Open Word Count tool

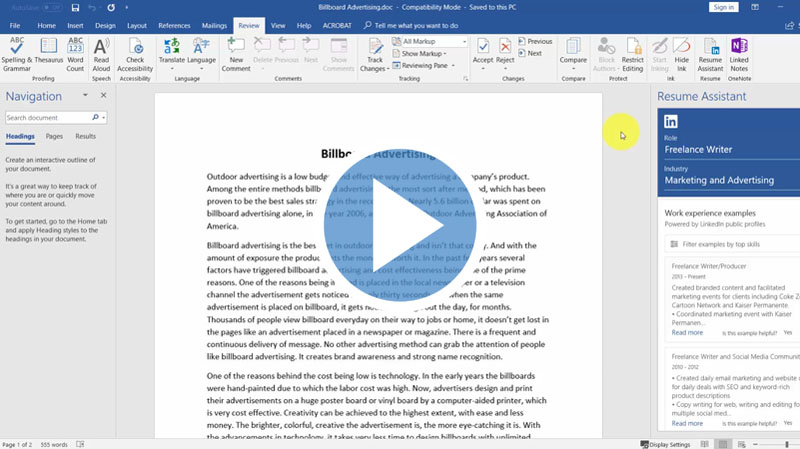pos(75,54)
